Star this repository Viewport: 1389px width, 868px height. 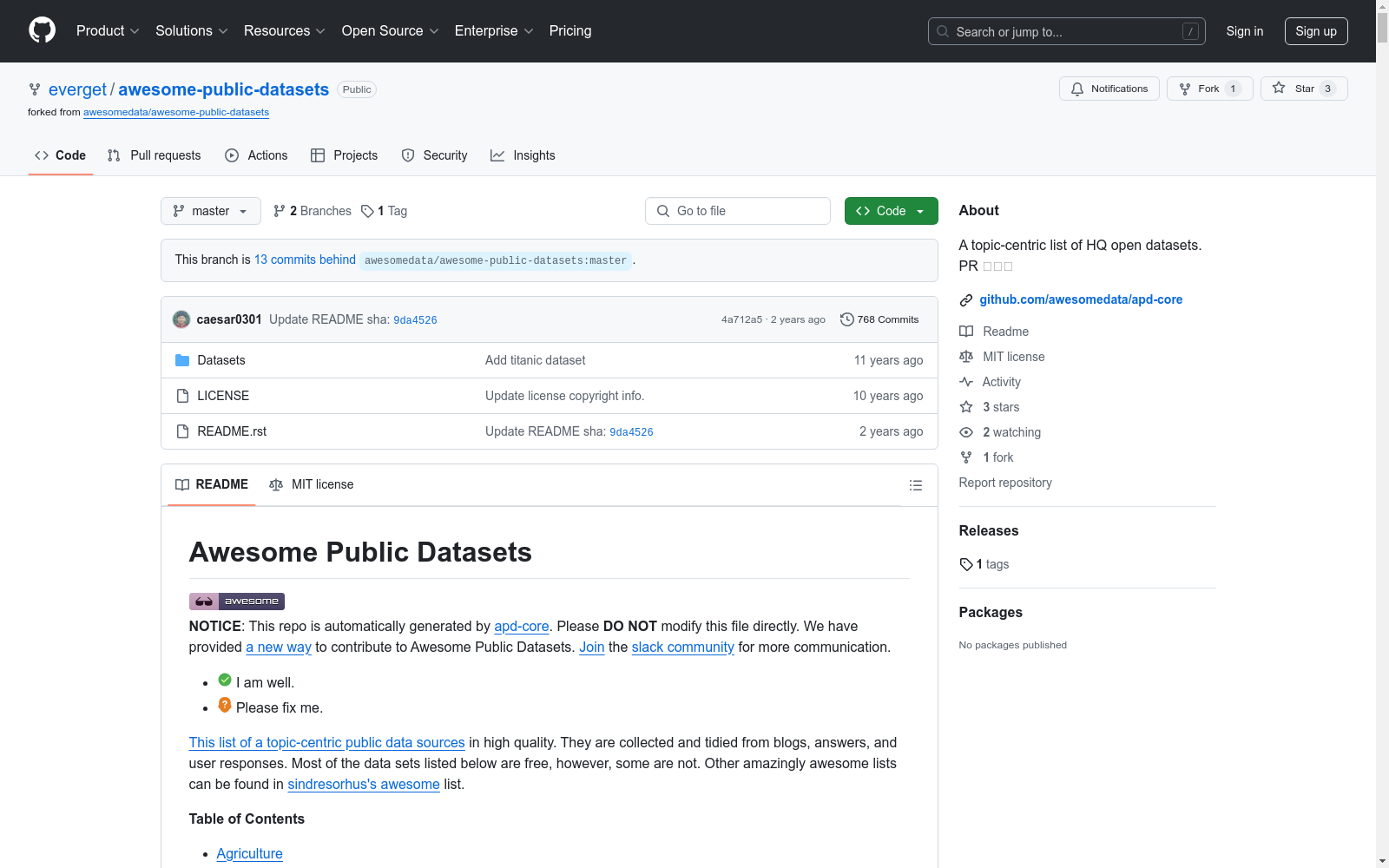point(1304,89)
